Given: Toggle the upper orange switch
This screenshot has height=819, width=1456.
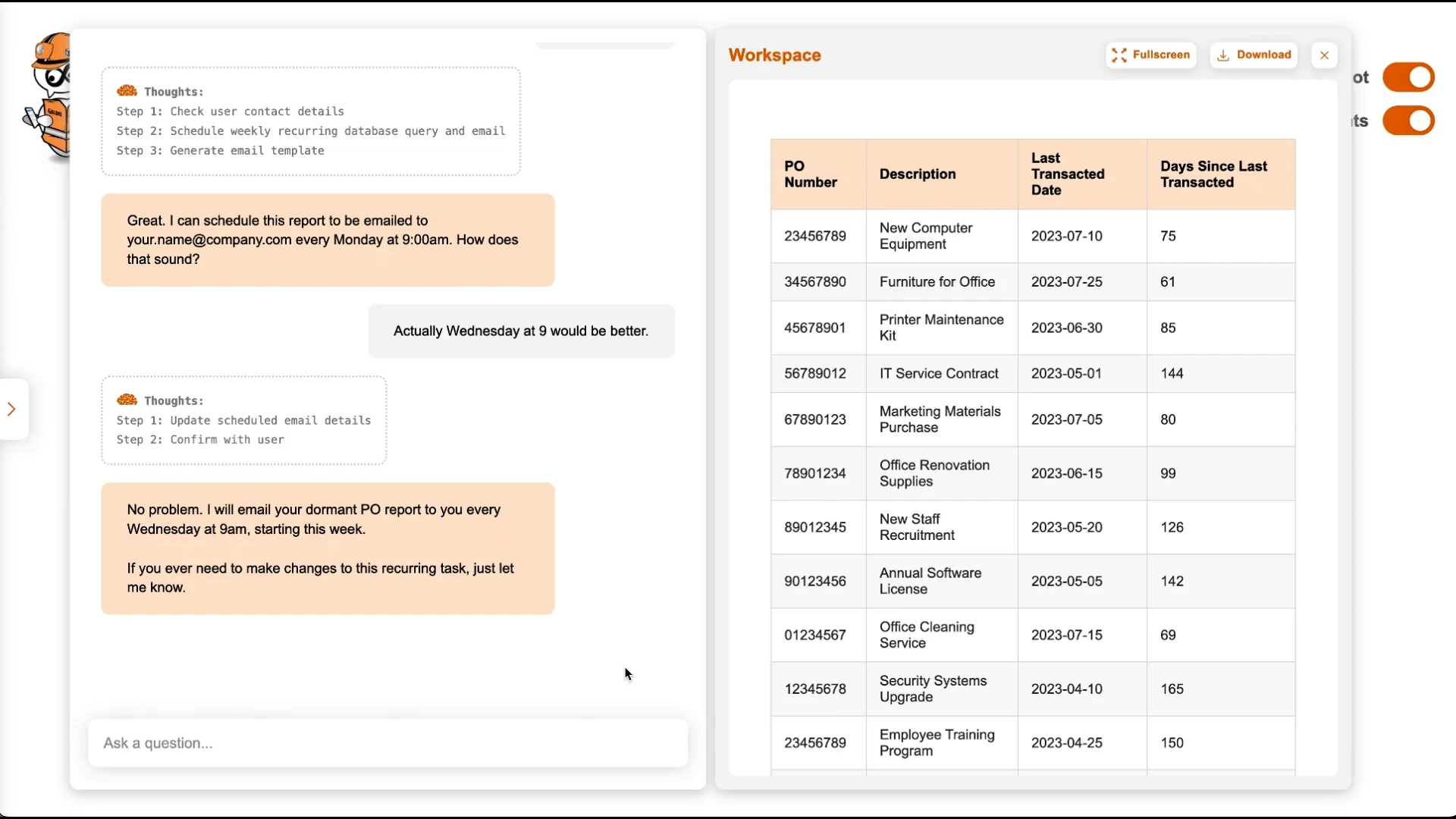Looking at the screenshot, I should click(1407, 77).
